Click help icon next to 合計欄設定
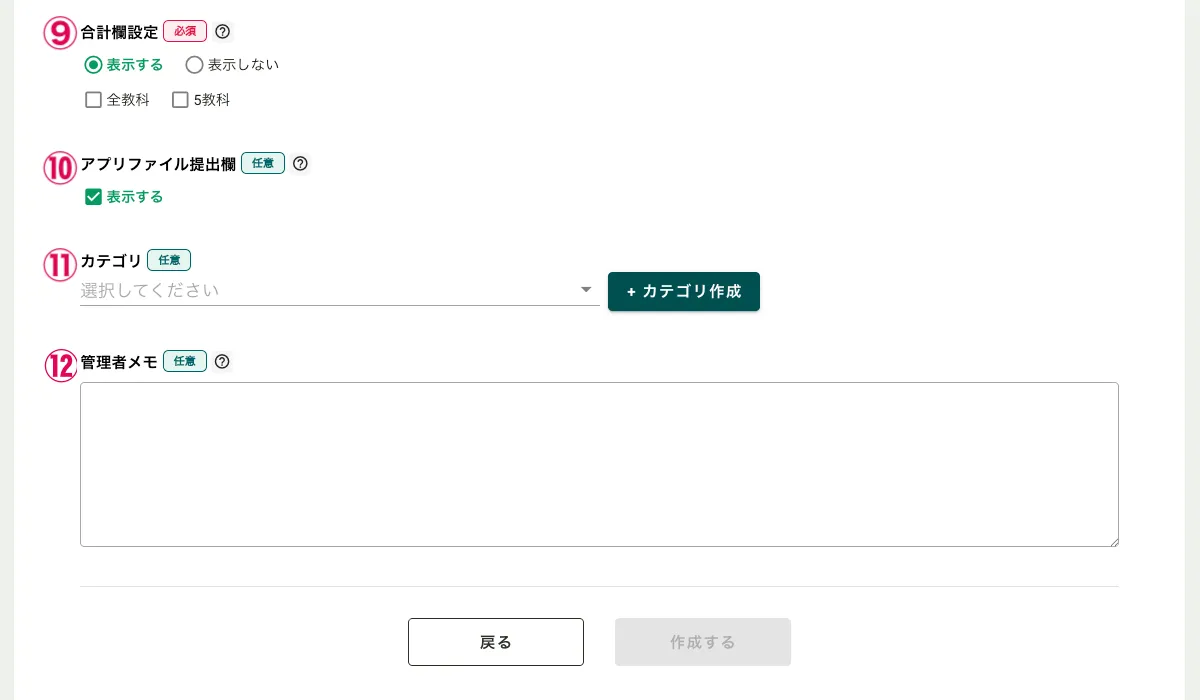Viewport: 1200px width, 700px height. coord(223,32)
